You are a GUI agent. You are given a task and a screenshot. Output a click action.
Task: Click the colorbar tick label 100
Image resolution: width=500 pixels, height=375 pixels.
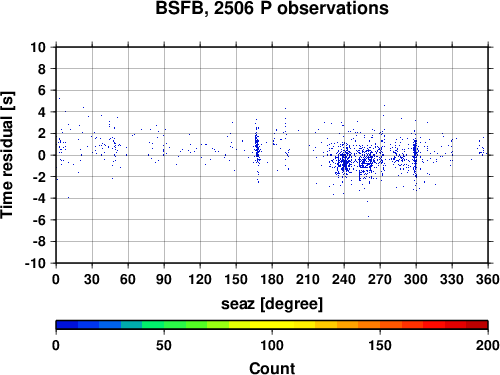(x=272, y=346)
